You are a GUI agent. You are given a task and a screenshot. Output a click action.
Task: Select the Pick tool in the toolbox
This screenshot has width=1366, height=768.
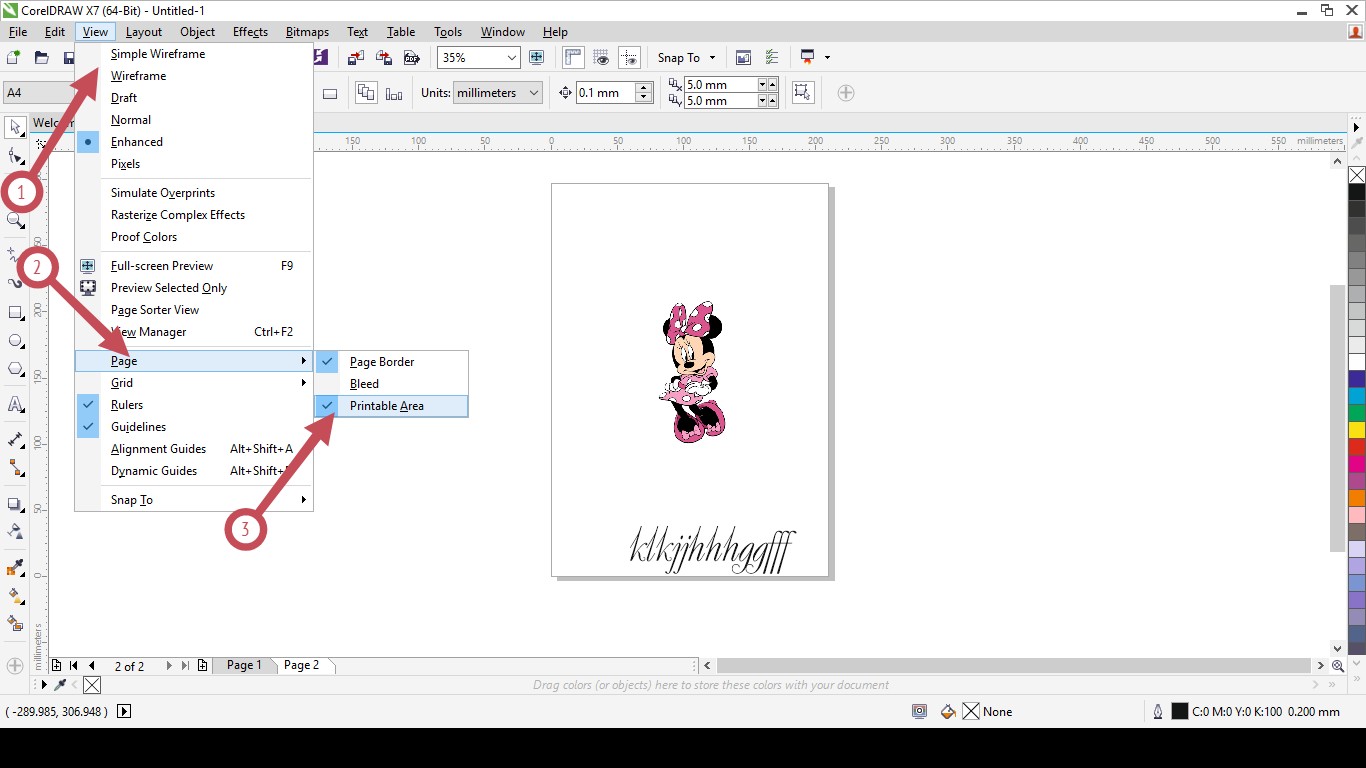click(15, 127)
